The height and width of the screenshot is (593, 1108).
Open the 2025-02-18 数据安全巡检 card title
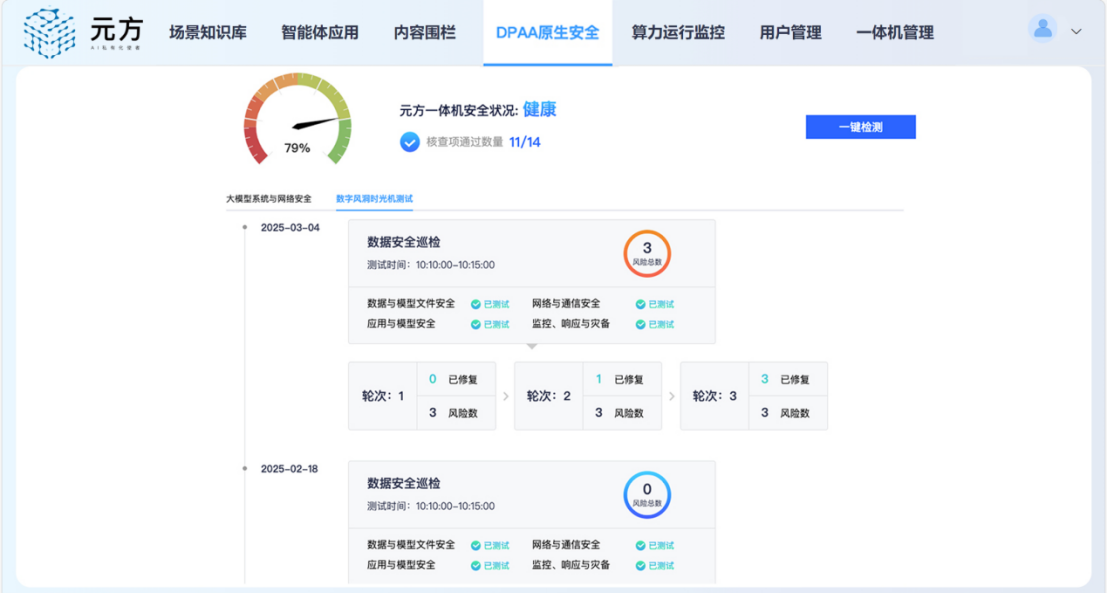point(403,483)
